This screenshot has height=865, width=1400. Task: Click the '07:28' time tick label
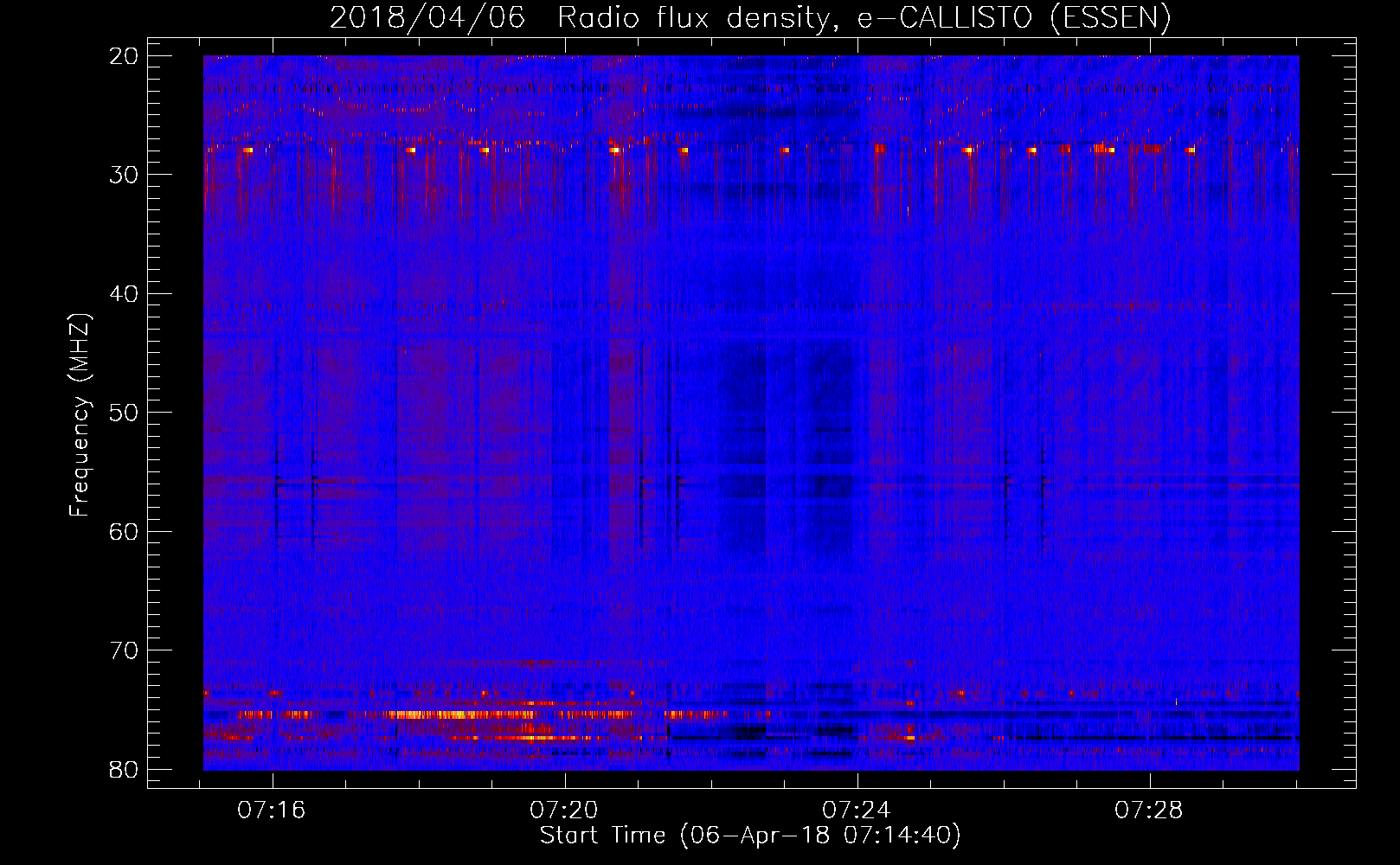click(1149, 811)
